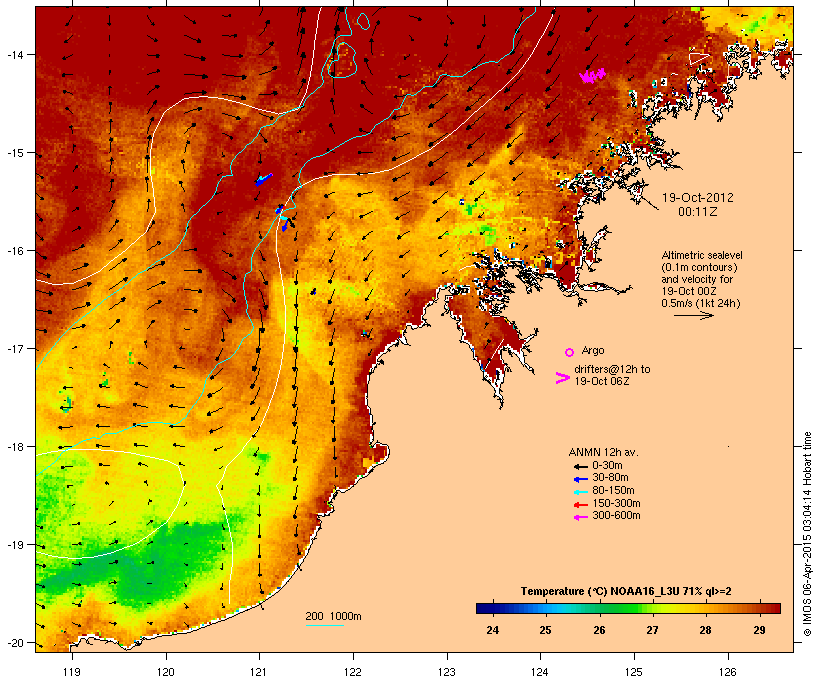Click the longitude axis label 125
Screen dimensions: 820x680
634,672
